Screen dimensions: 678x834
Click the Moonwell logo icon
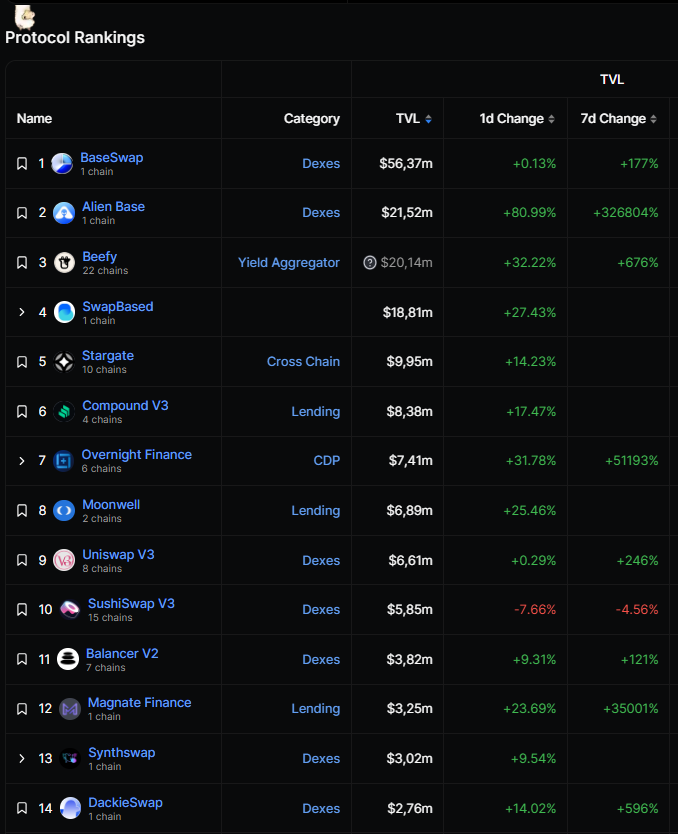(x=64, y=511)
